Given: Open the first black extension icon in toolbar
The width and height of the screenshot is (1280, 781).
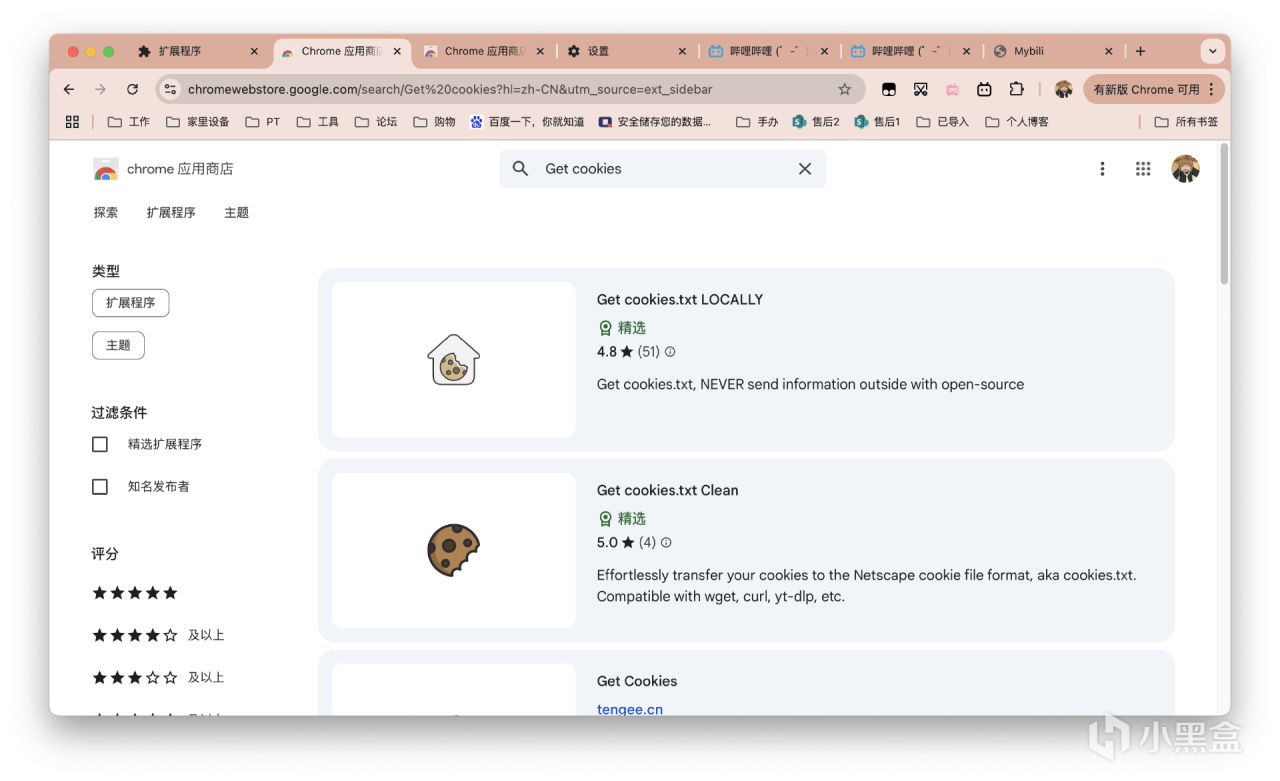Looking at the screenshot, I should click(x=888, y=89).
